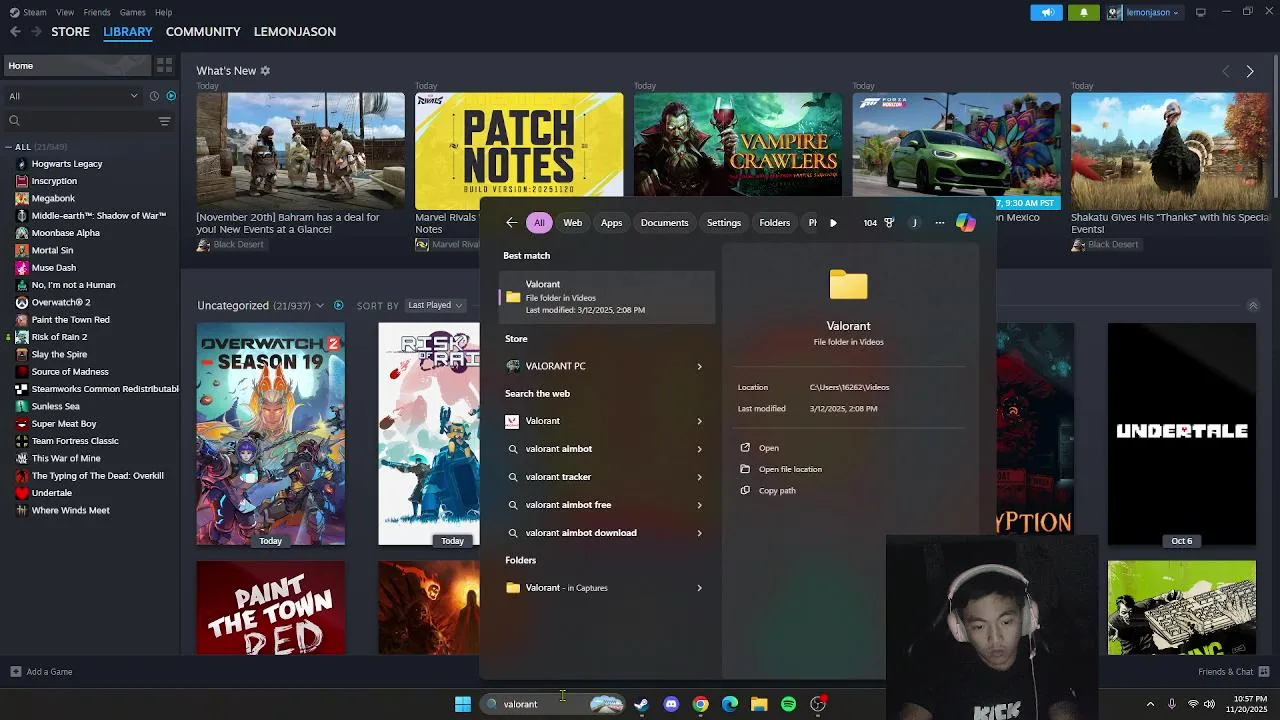Open Friends menu in Steam
The image size is (1280, 720).
tap(97, 12)
